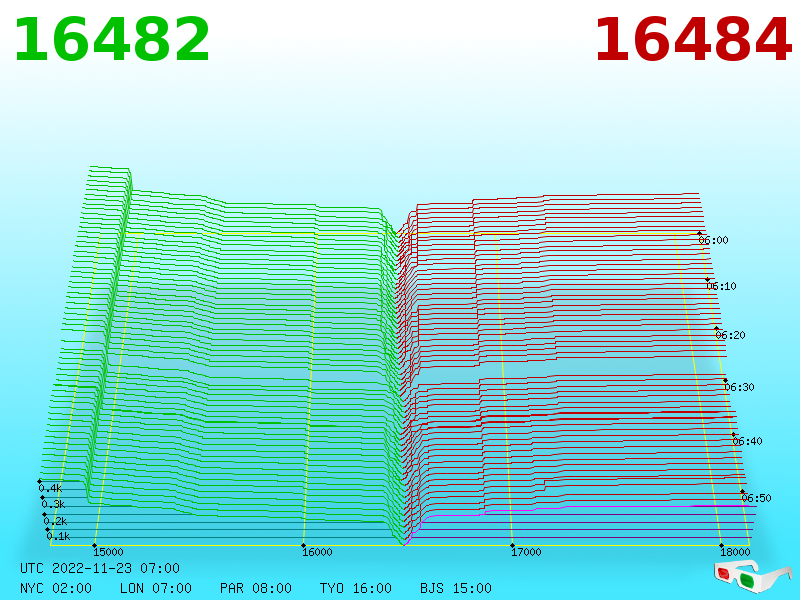Click the 3D anaglyph glasses icon
Viewport: 800px width, 600px height.
tap(752, 577)
